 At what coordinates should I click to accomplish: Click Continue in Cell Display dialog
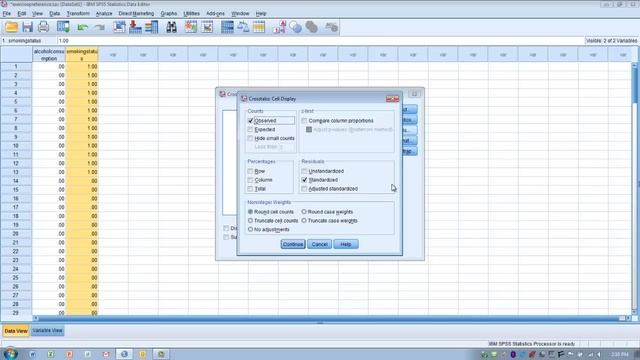coord(293,244)
